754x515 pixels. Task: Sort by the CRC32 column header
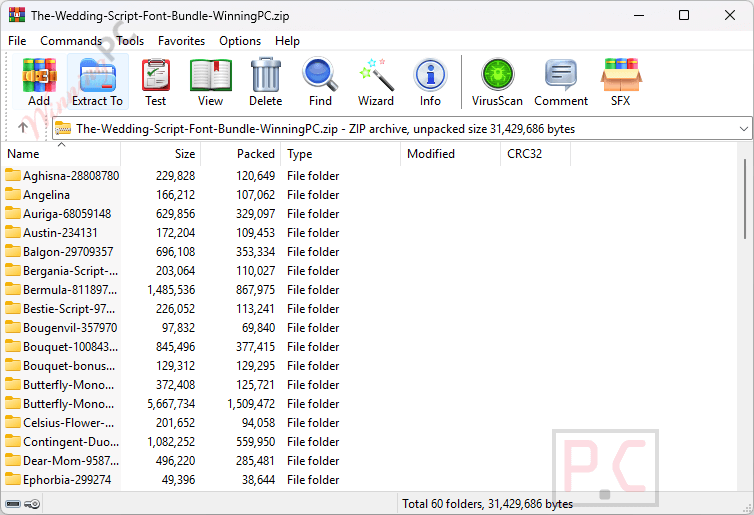536,154
